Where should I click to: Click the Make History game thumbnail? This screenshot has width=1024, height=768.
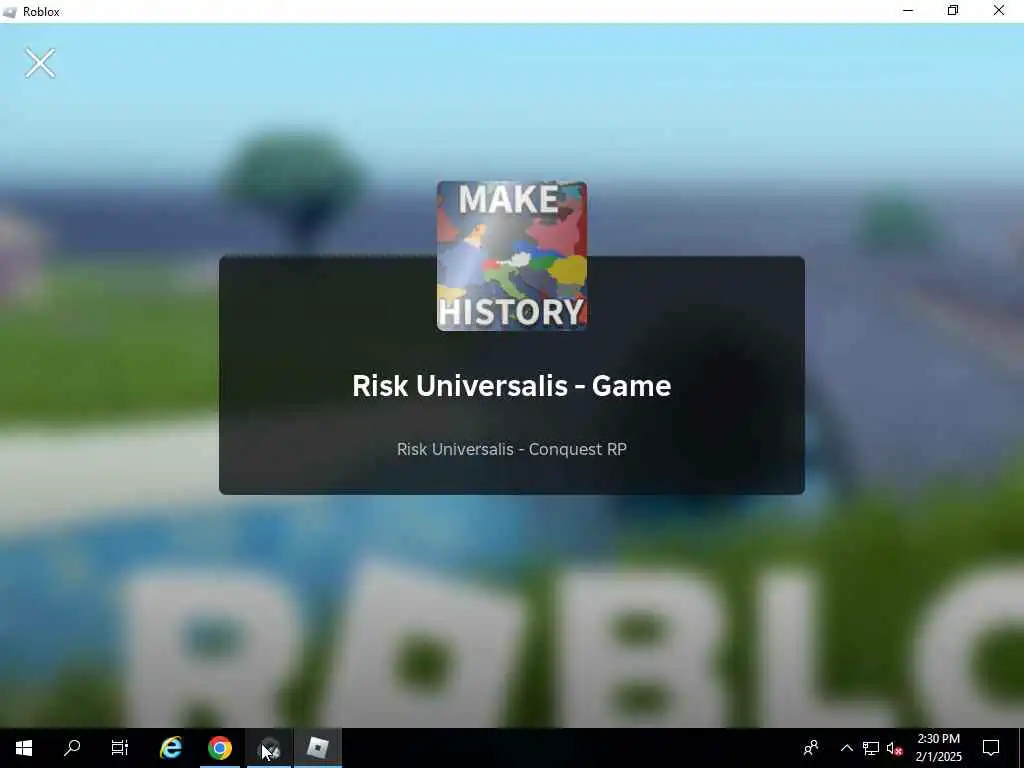click(x=511, y=256)
